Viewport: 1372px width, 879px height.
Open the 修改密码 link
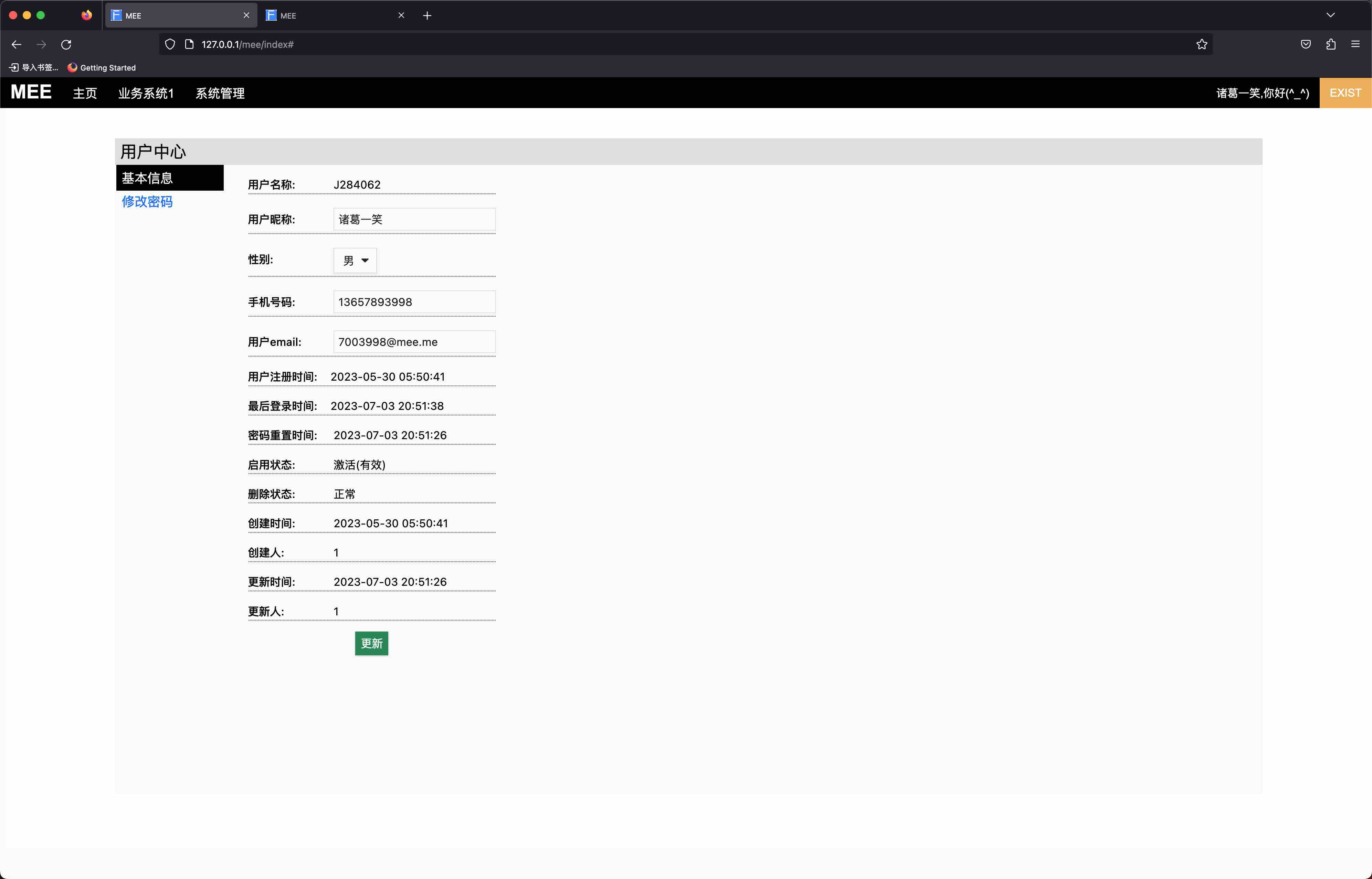147,201
